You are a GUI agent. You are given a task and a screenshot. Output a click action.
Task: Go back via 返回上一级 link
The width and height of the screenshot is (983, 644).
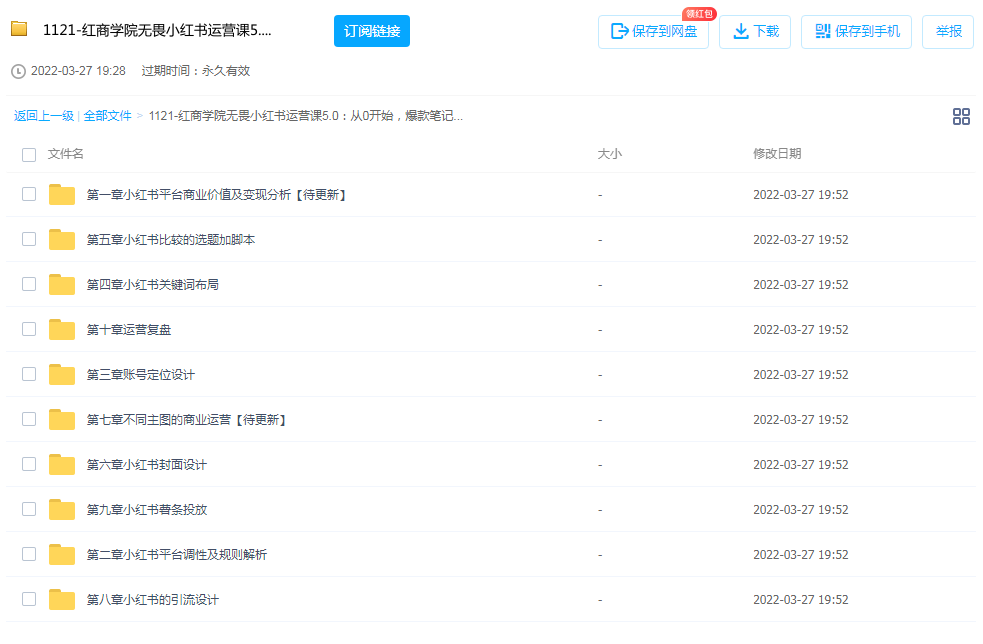pyautogui.click(x=44, y=116)
